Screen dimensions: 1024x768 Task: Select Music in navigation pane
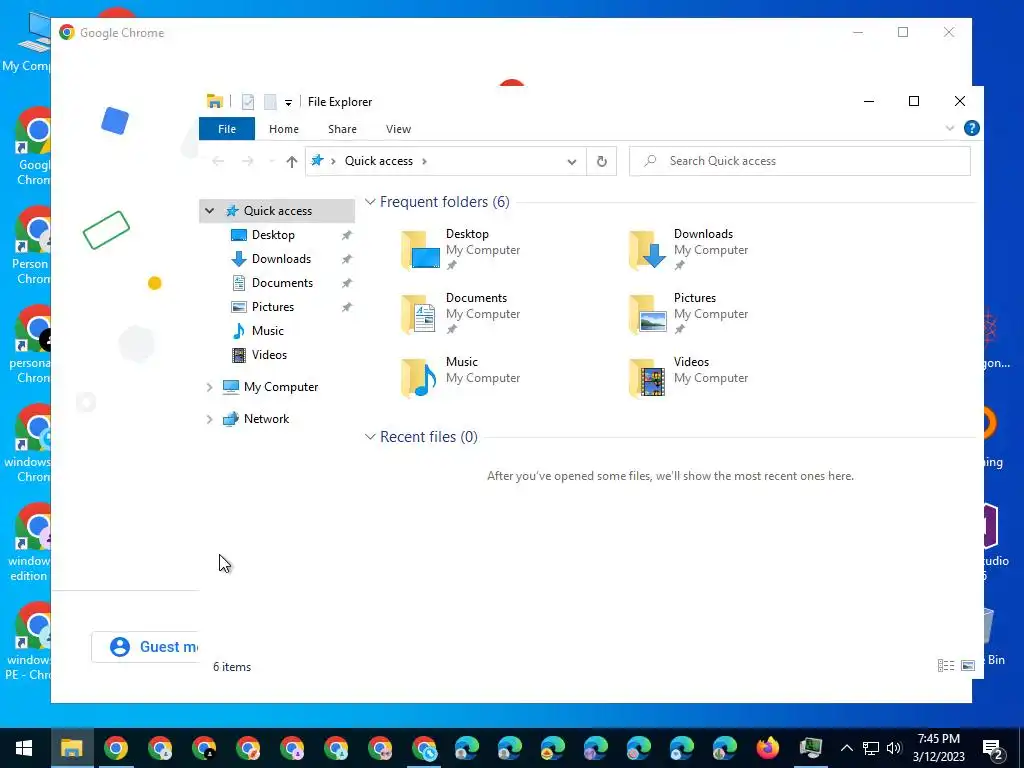[x=268, y=330]
